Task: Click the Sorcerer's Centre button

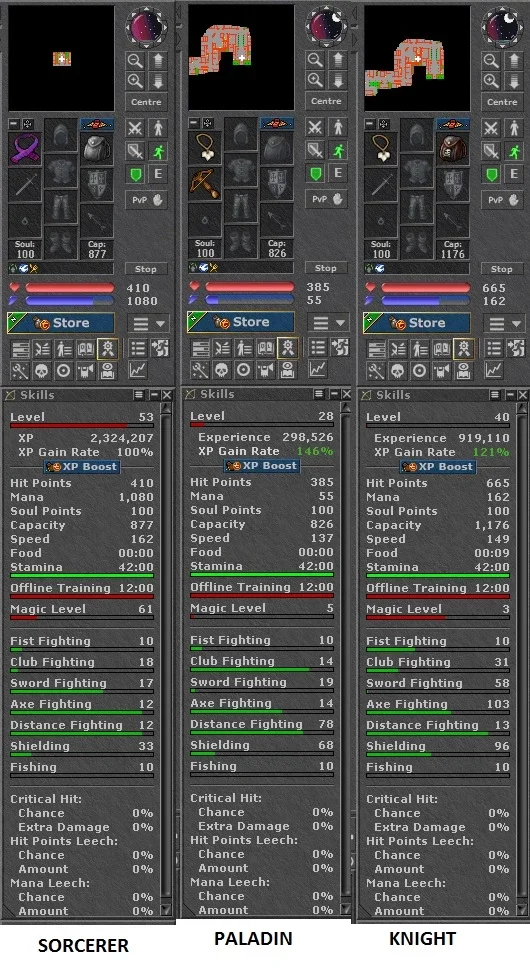Action: (x=147, y=102)
